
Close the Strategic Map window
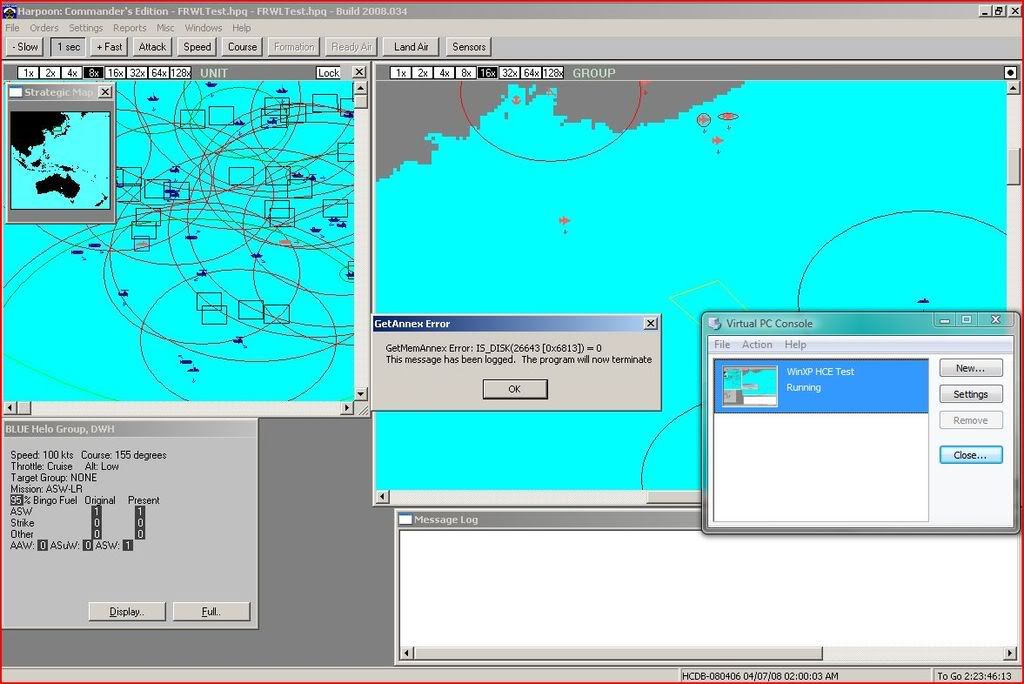coord(105,92)
